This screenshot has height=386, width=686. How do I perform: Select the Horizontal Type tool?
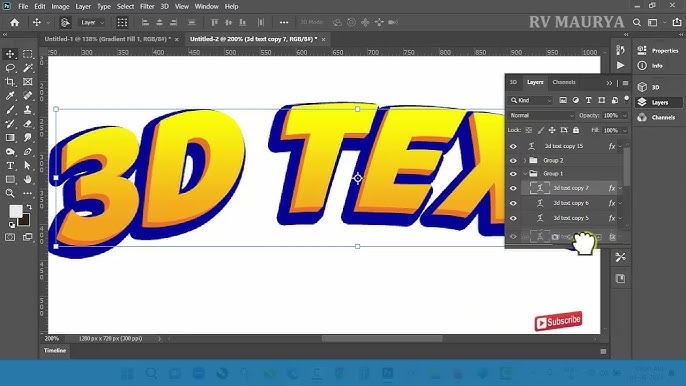click(10, 166)
